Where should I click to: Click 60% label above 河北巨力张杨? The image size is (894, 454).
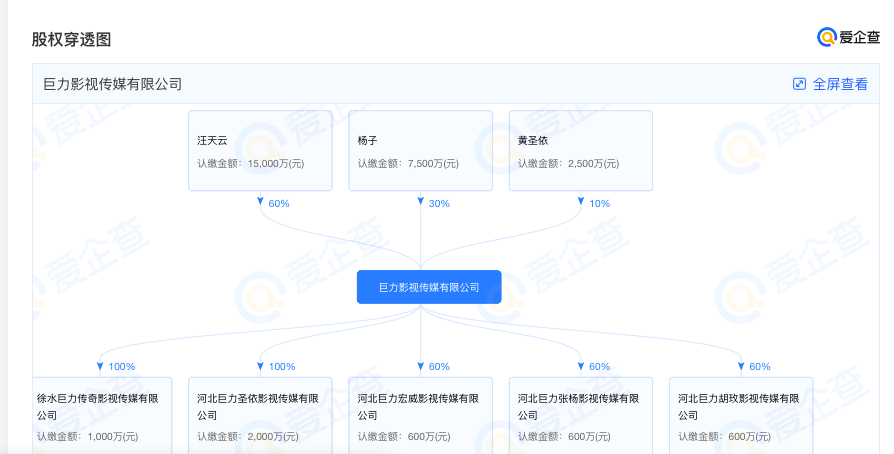click(599, 367)
